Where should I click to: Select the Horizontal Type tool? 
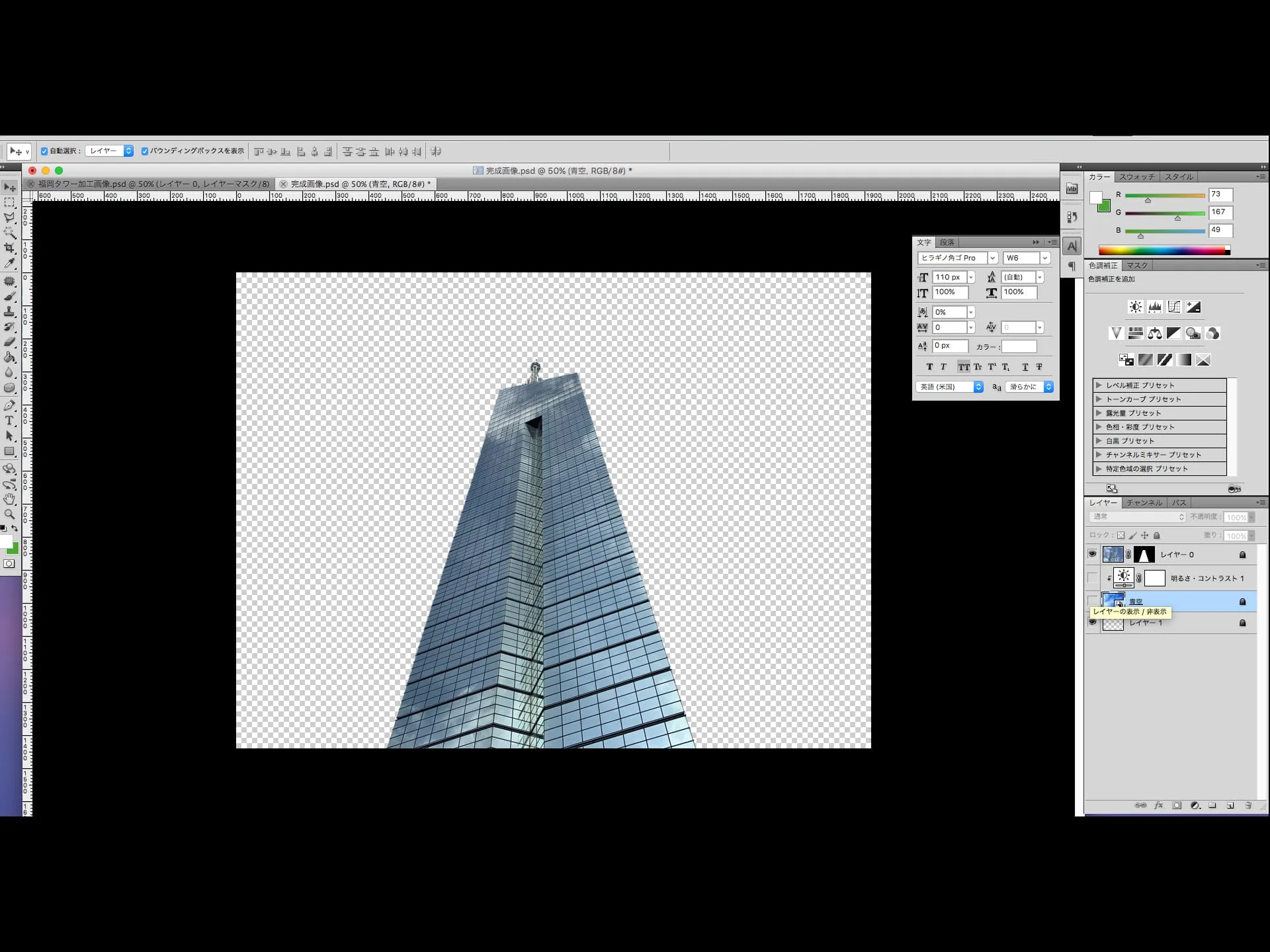9,421
